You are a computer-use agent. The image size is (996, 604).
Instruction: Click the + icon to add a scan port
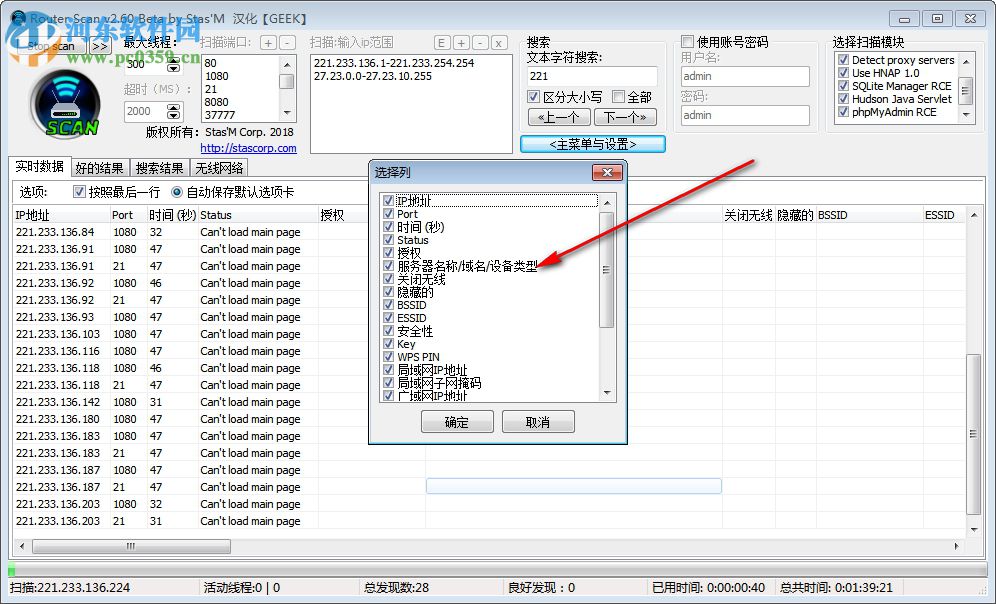pyautogui.click(x=269, y=43)
